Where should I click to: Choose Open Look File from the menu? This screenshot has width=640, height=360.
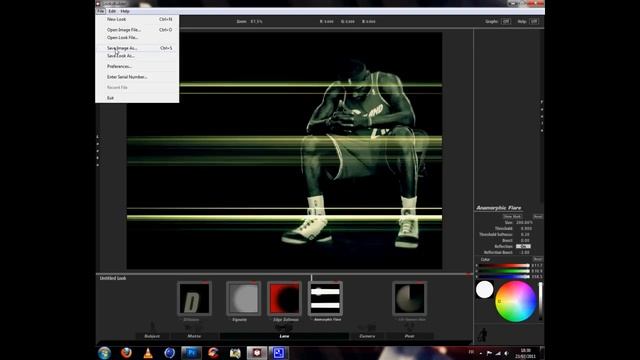tap(137, 38)
